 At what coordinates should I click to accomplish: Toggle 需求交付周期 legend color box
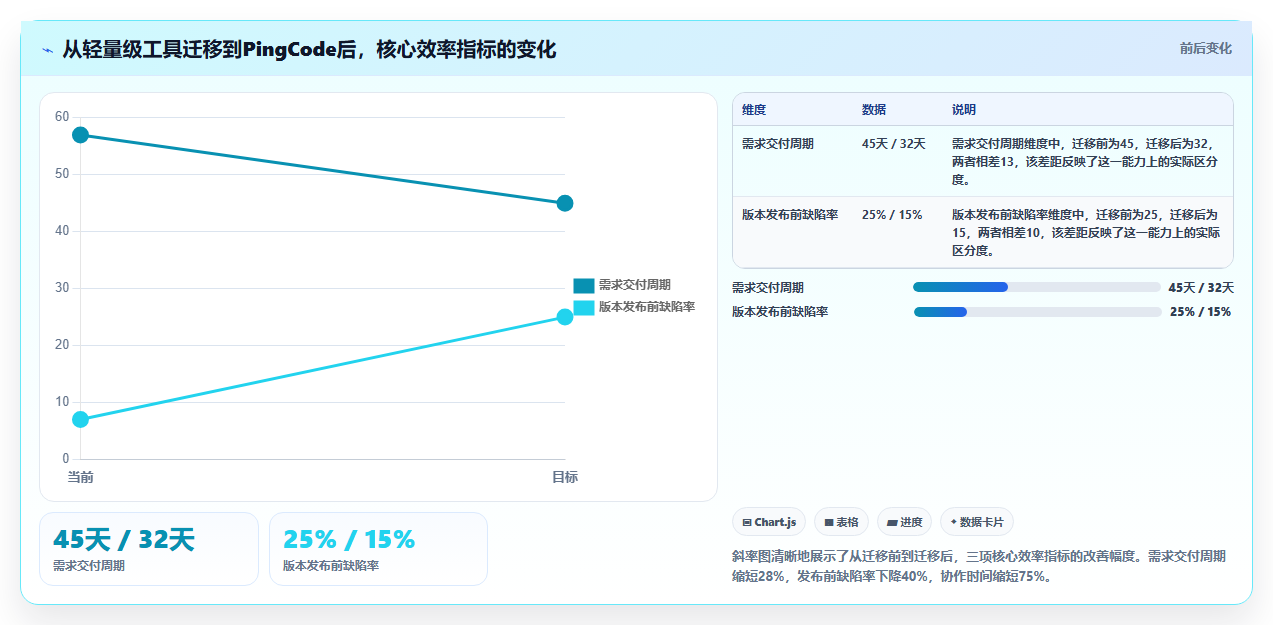583,285
